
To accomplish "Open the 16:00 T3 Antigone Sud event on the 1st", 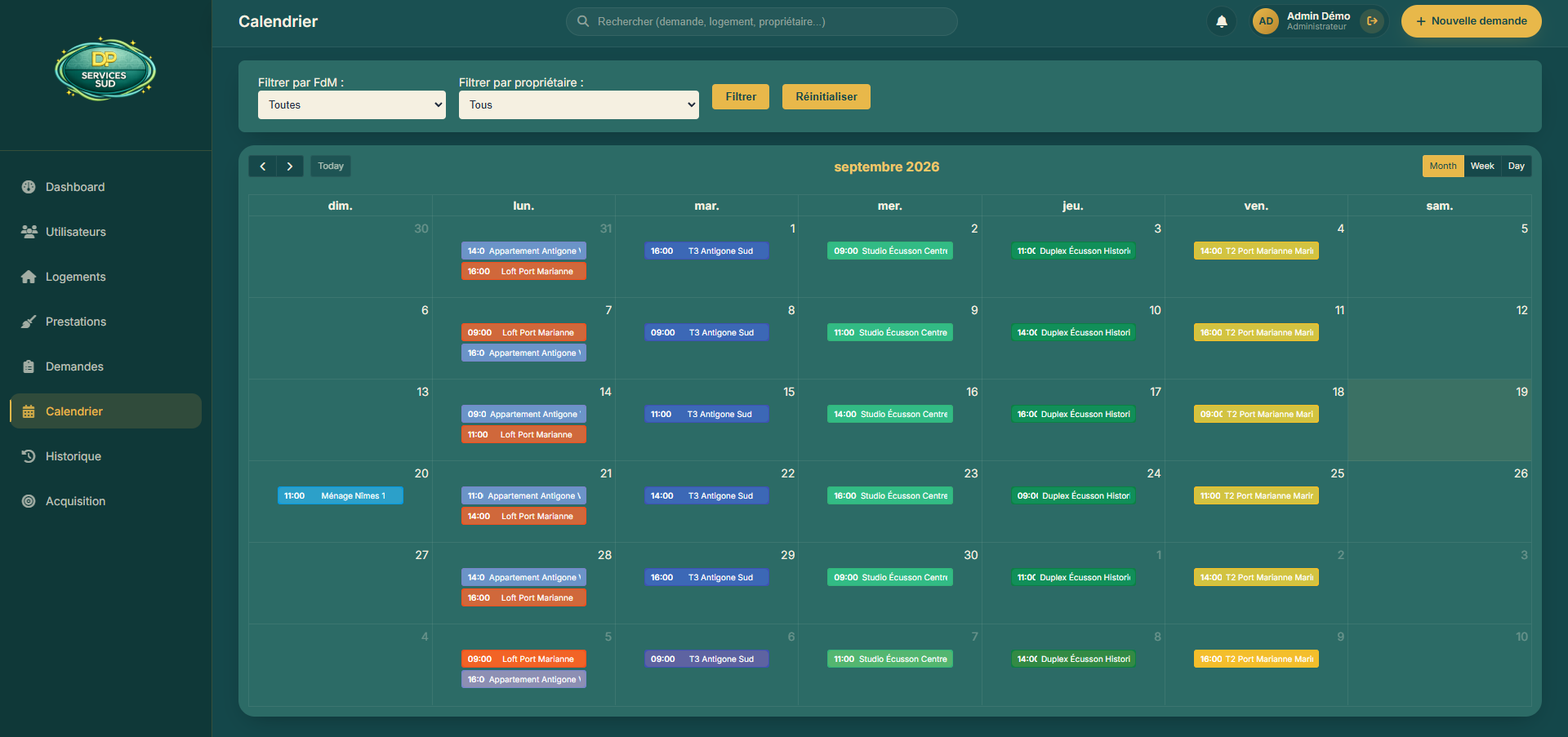I will (706, 251).
